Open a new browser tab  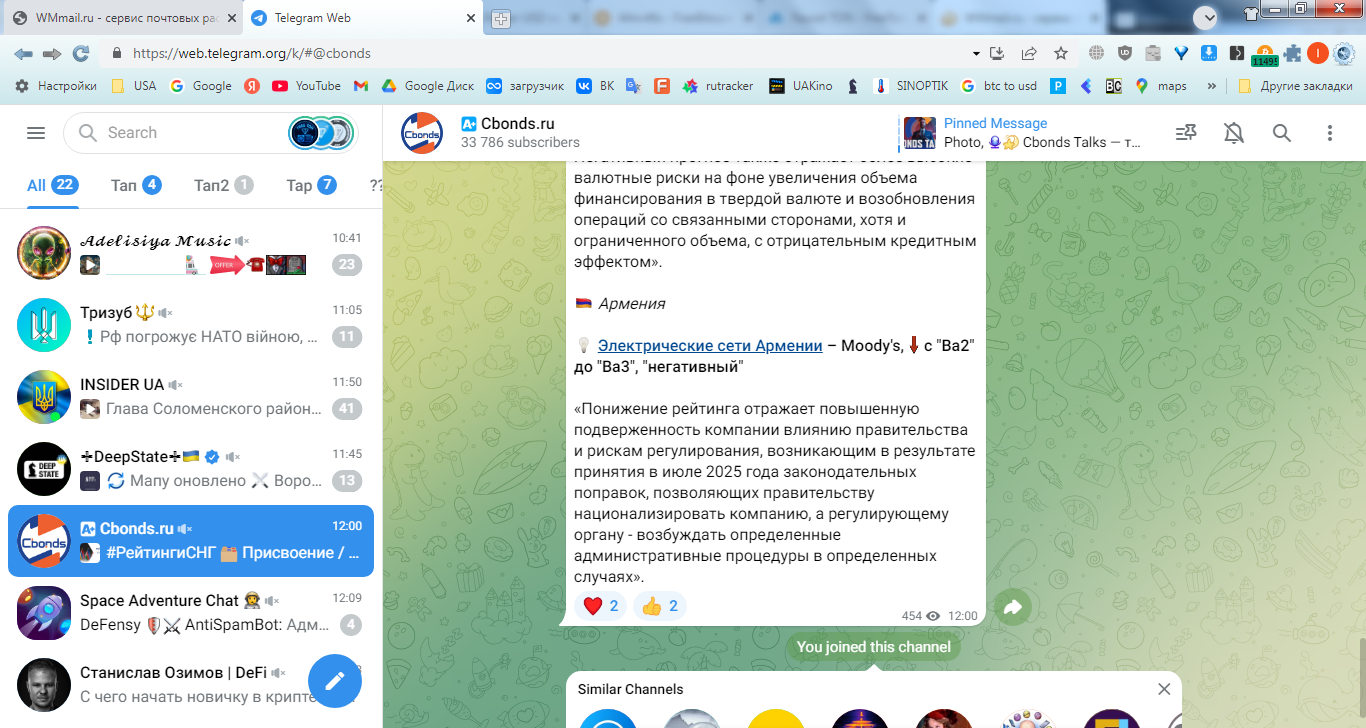point(501,19)
